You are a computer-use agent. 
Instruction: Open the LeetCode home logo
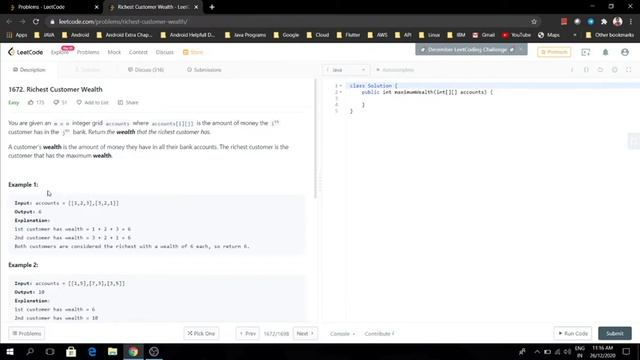(25, 52)
